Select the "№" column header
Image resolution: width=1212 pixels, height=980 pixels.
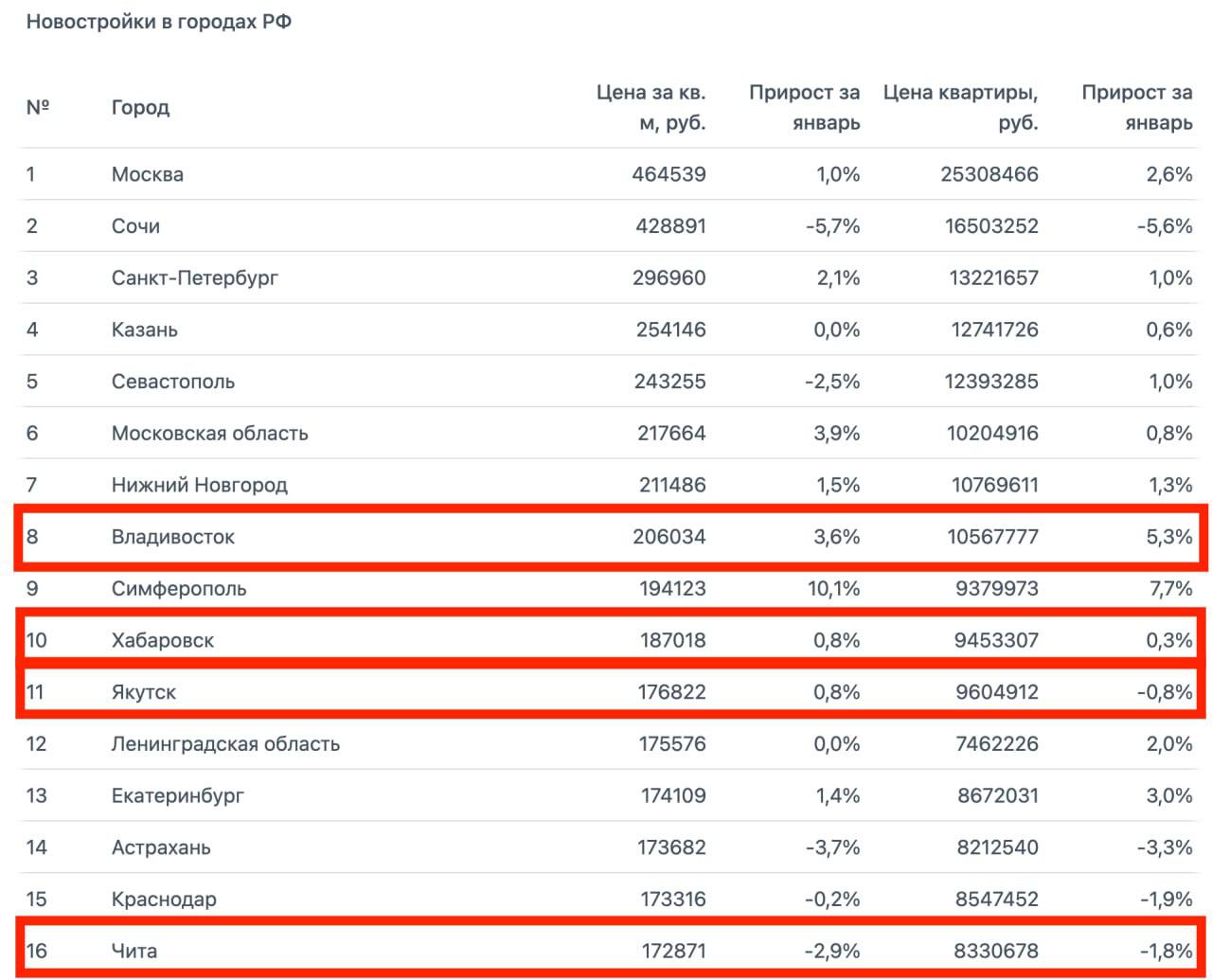[37, 107]
